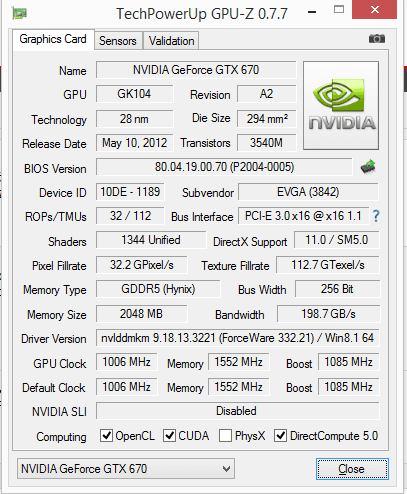Click the GPU-Z title bar app icon

[x=20, y=13]
